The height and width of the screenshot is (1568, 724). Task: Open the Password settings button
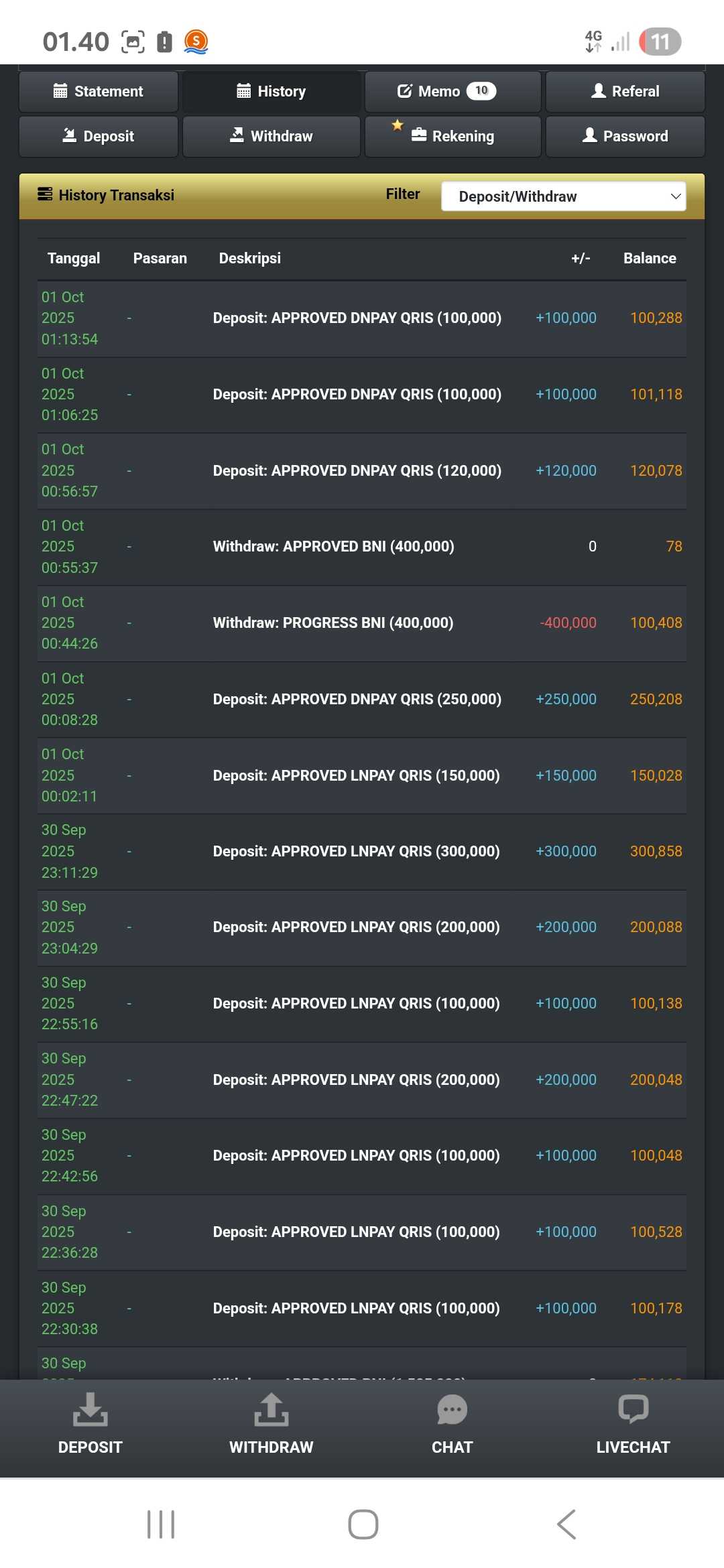625,136
